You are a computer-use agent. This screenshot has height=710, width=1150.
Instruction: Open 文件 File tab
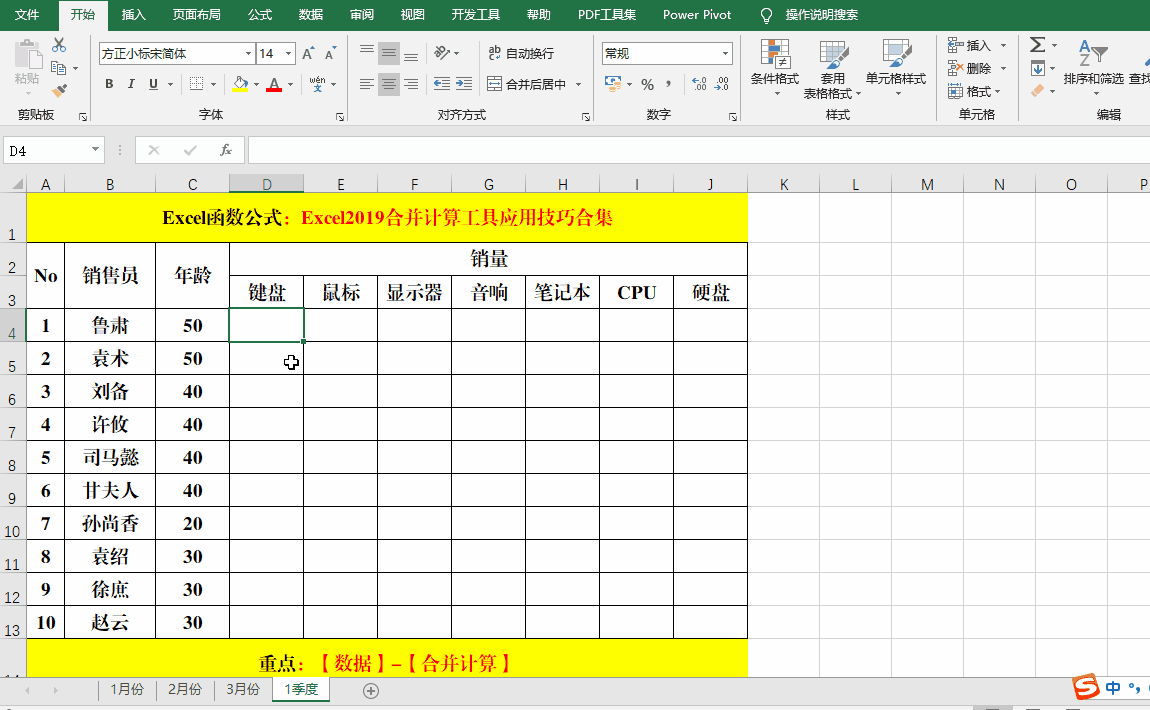pyautogui.click(x=27, y=15)
